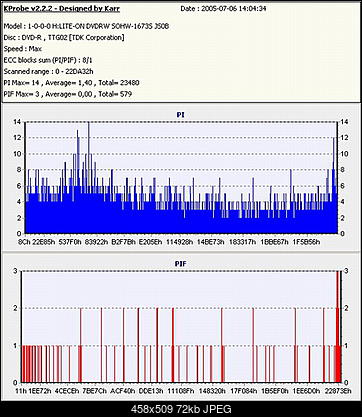This screenshot has height=417, width=362.
Task: Click the 8Ch label on PI axis
Action: click(x=24, y=242)
